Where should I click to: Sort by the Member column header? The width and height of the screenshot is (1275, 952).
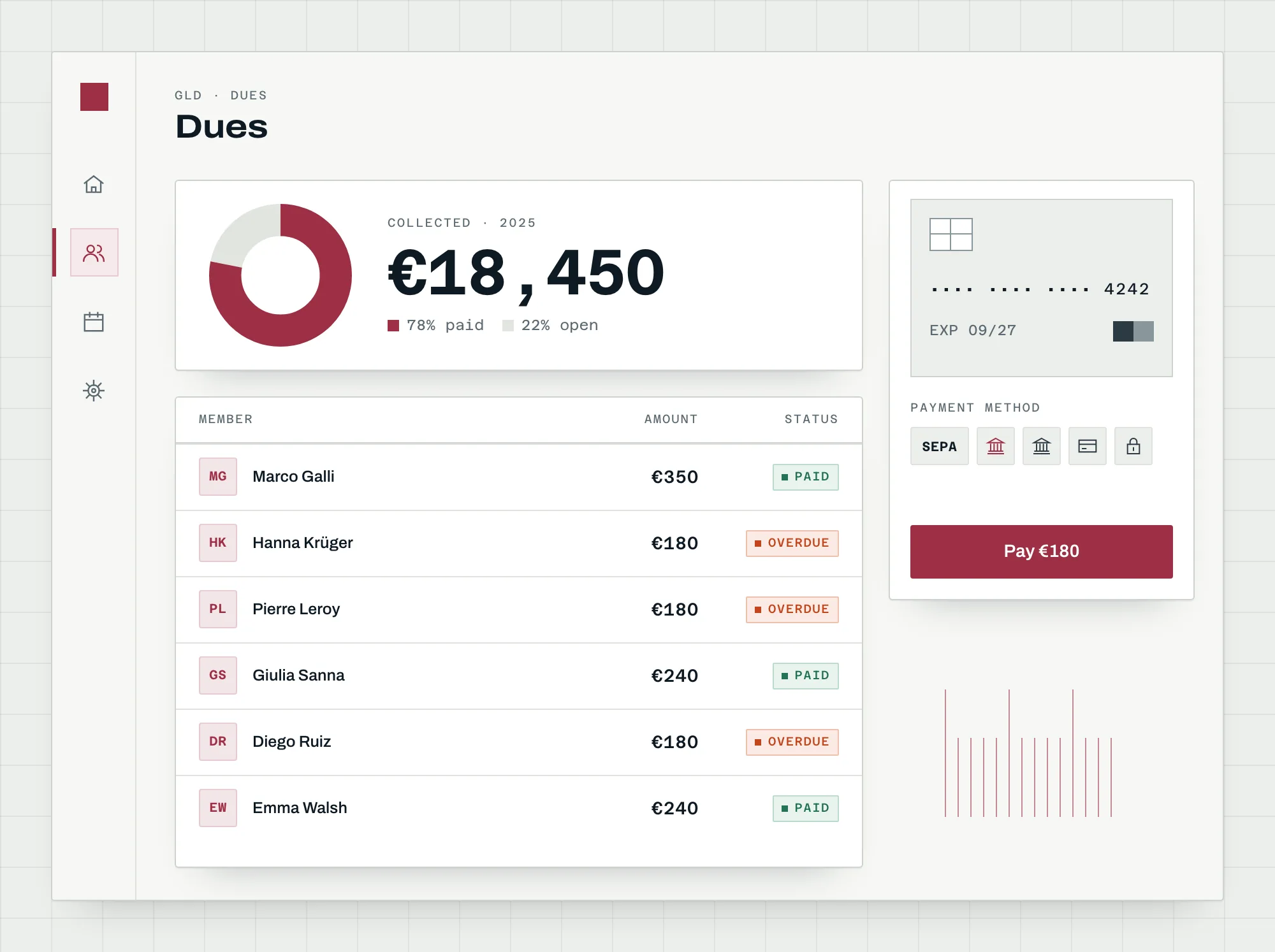[226, 419]
